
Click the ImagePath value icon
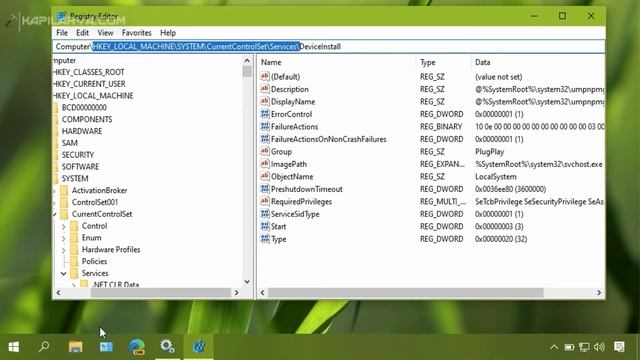[264, 164]
